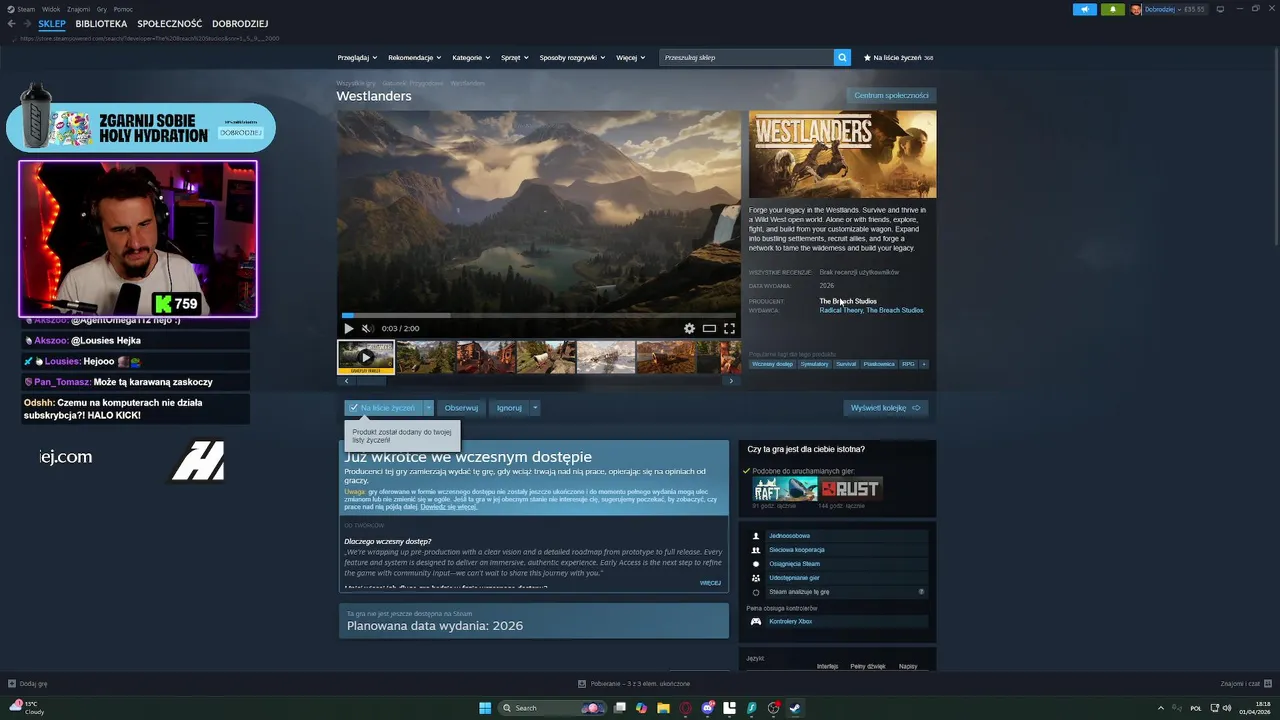Select the Symulatory tag
This screenshot has width=1280, height=720.
(814, 364)
